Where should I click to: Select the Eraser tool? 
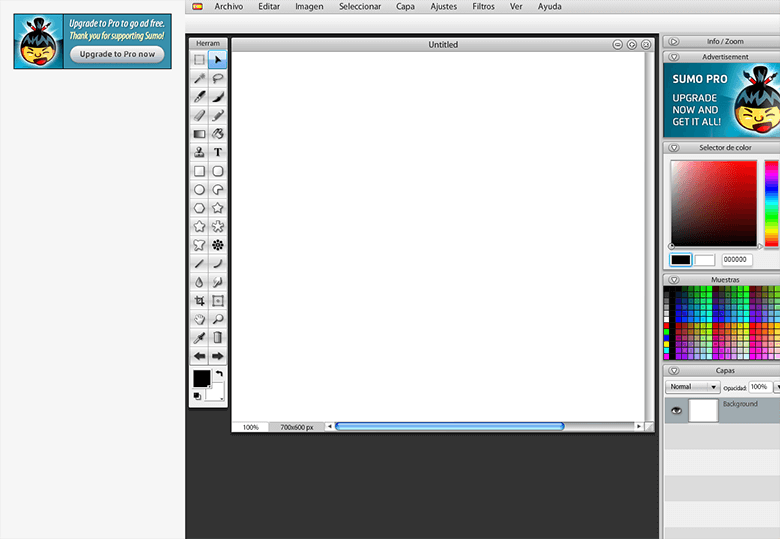tap(199, 115)
